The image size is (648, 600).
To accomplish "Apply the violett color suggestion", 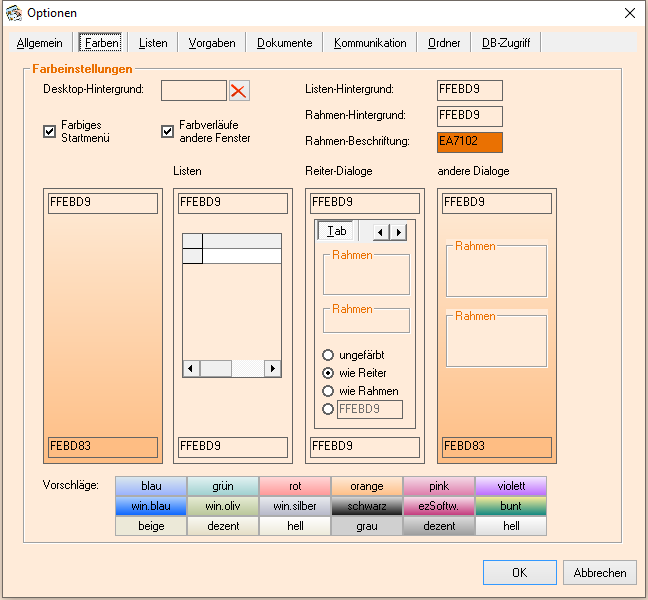I will pyautogui.click(x=511, y=486).
